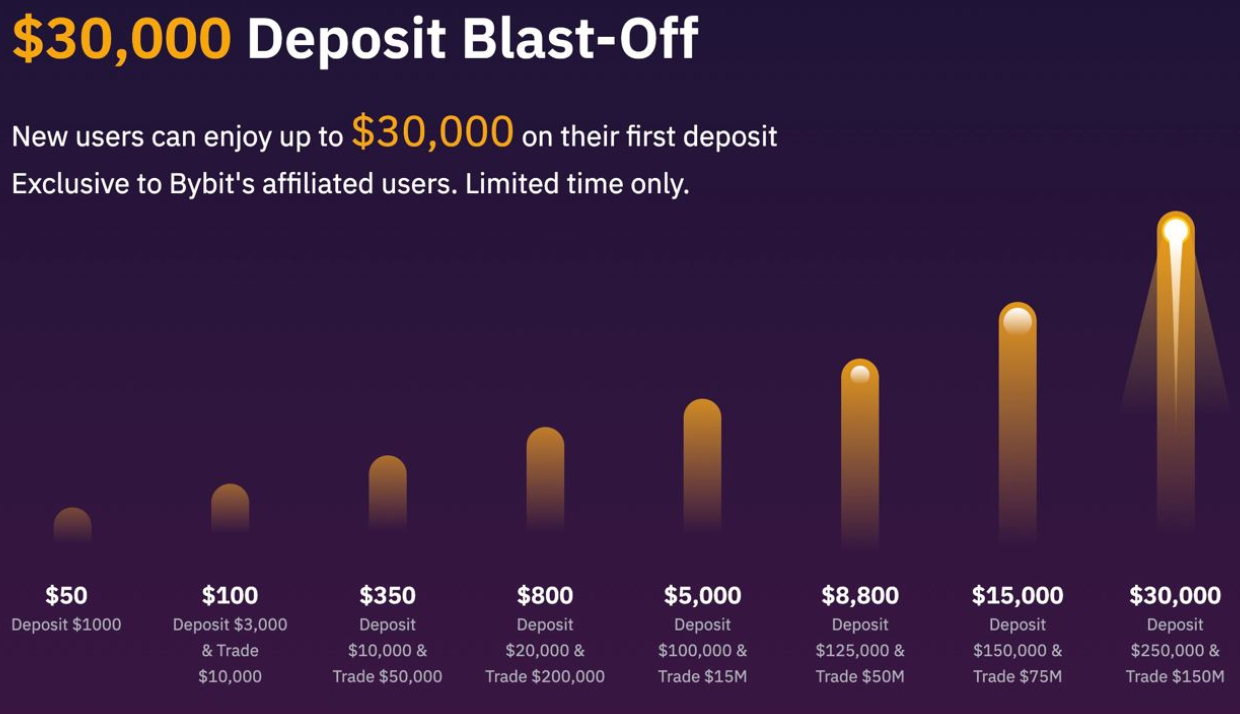1240x714 pixels.
Task: Click the $8,800 glowing rocket bar
Action: pos(860,453)
